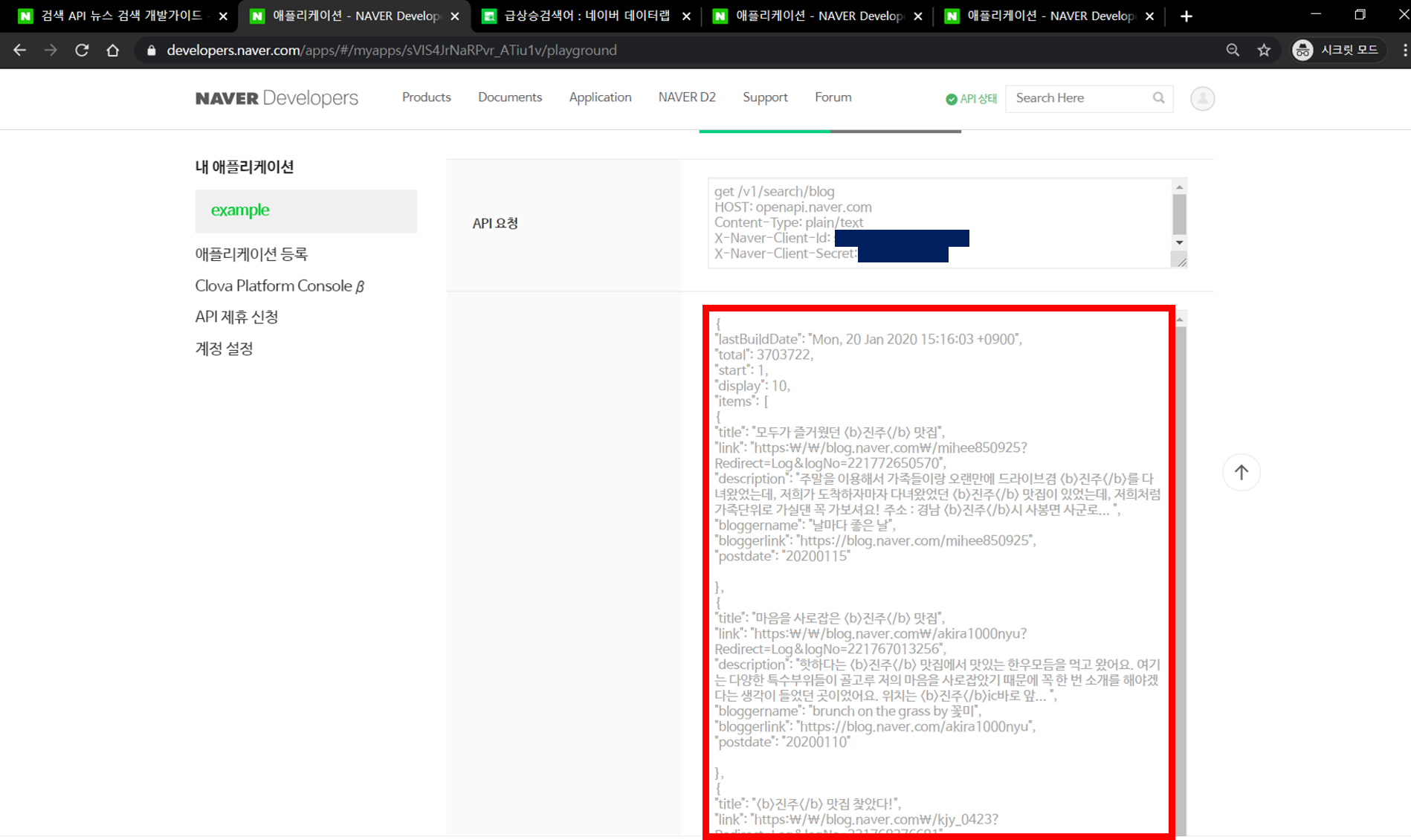Image resolution: width=1411 pixels, height=840 pixels.
Task: Click the 'total': 3703722 line
Action: tap(763, 355)
